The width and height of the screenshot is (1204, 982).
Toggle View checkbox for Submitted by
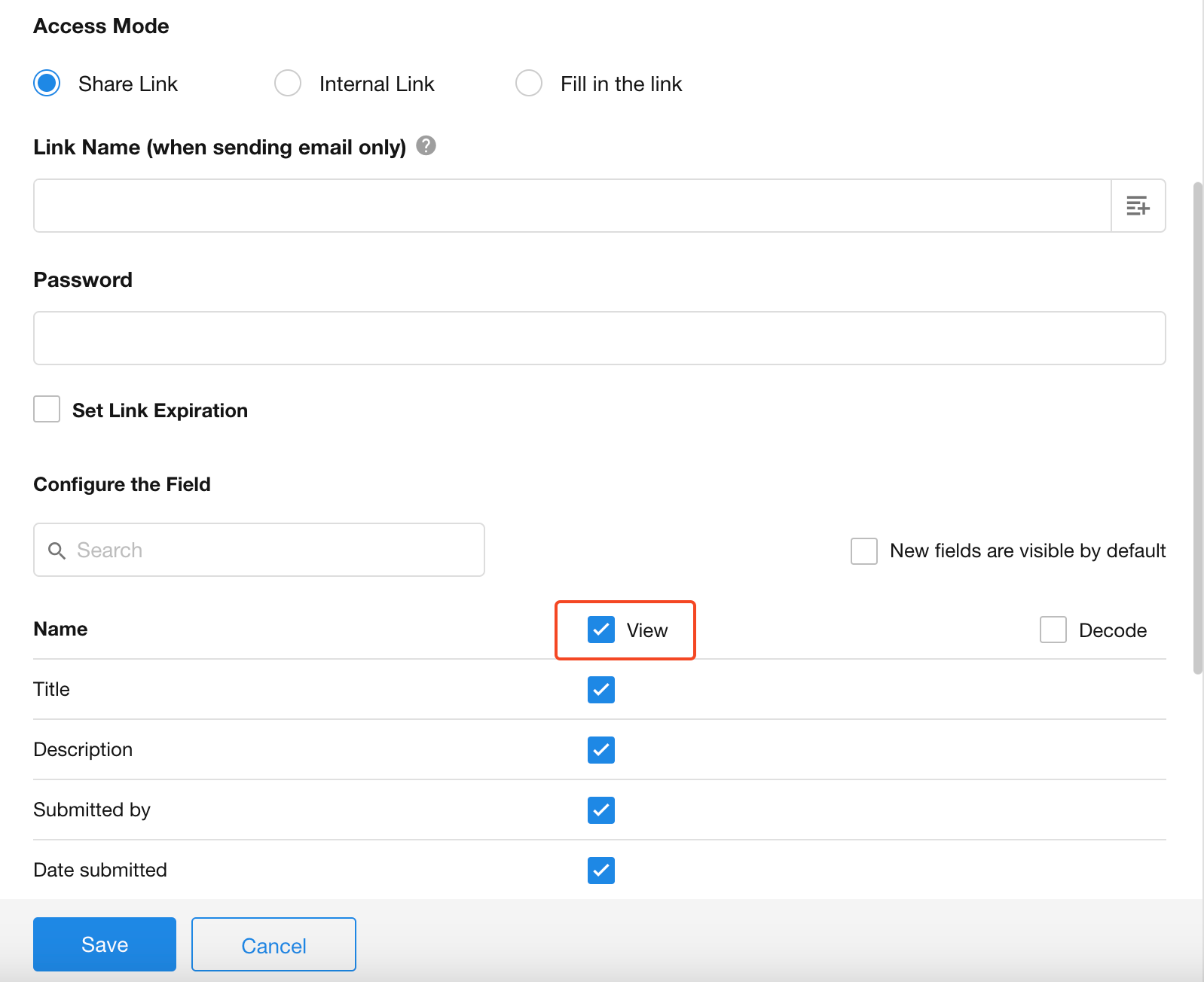pyautogui.click(x=600, y=810)
